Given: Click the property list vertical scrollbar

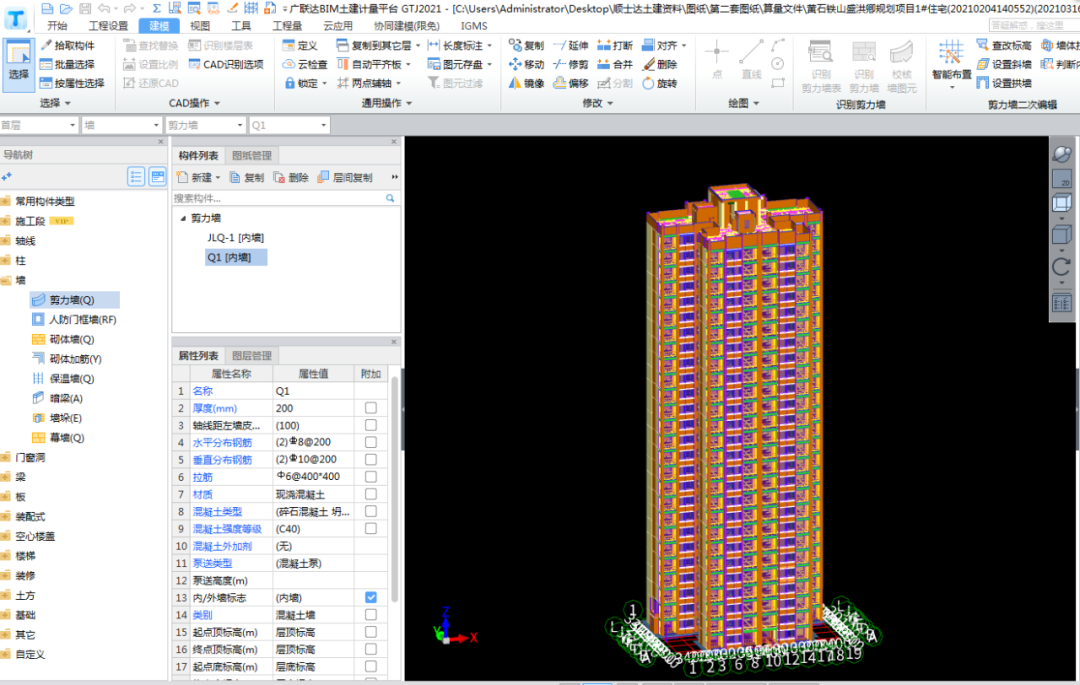Looking at the screenshot, I should point(395,489).
